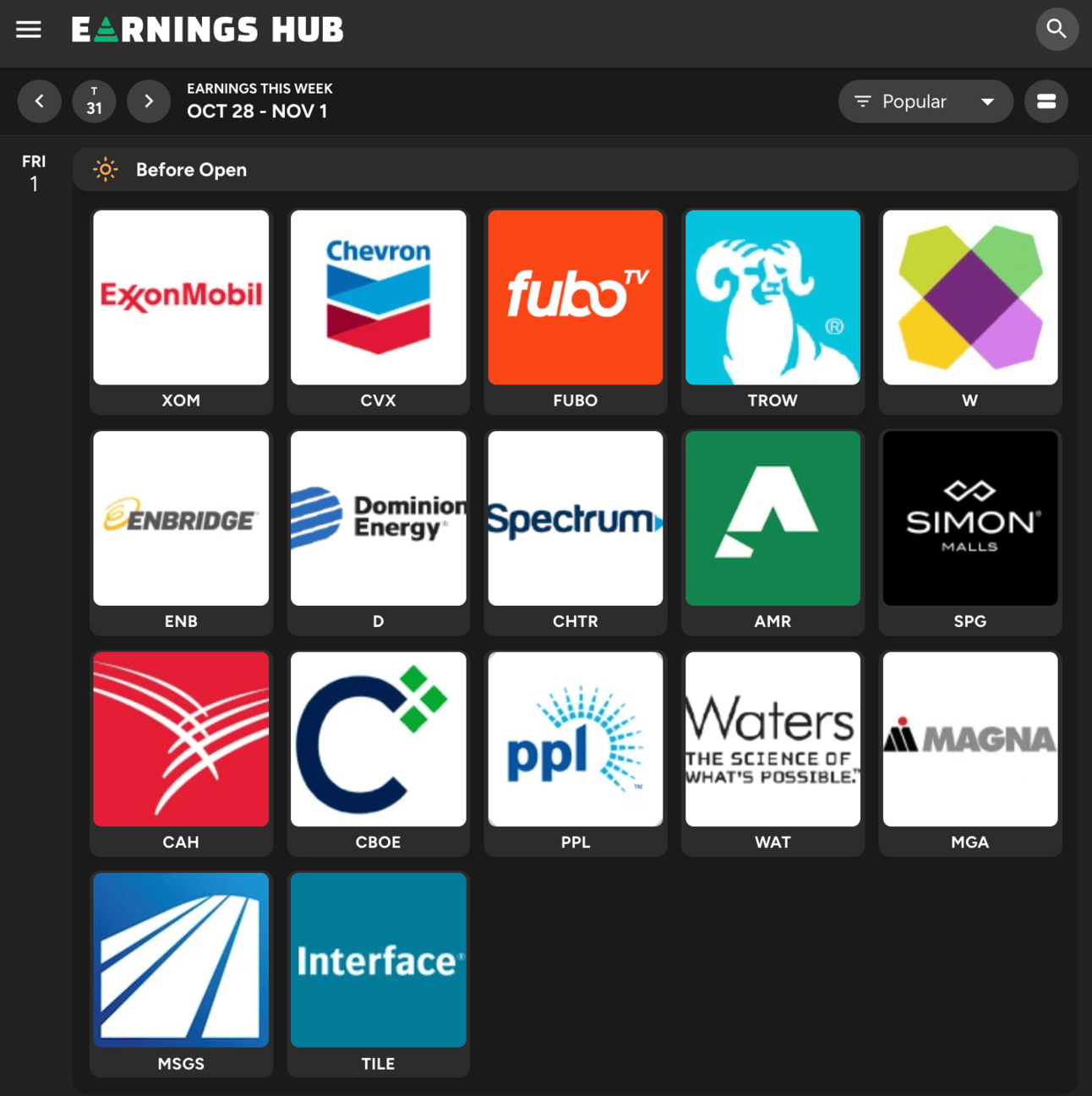The width and height of the screenshot is (1092, 1096).
Task: Select the Cboe CBOE logo
Action: pos(378,739)
